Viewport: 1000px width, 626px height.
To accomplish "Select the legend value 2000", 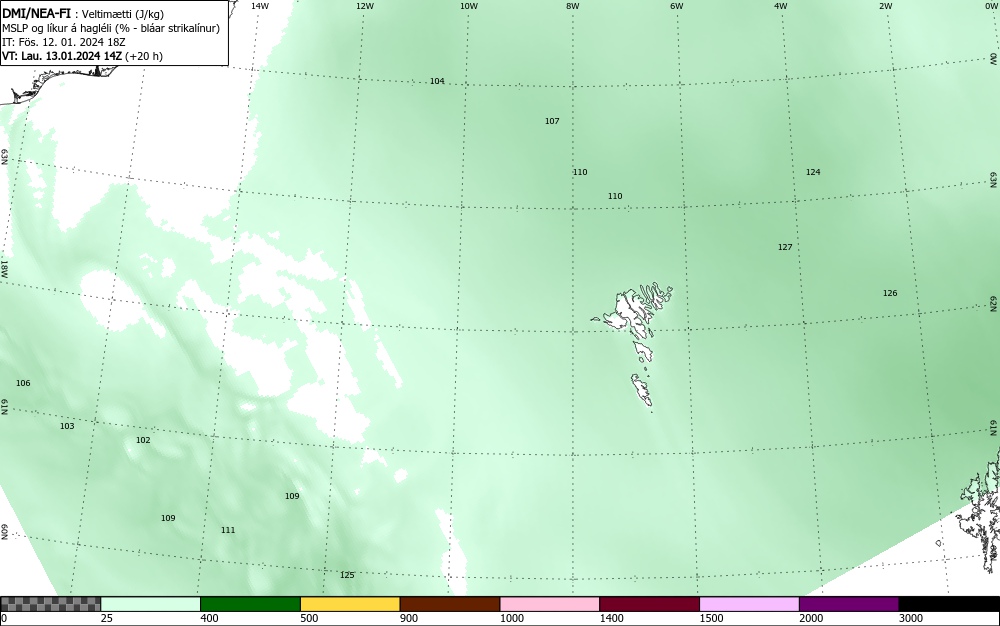I will pos(811,618).
